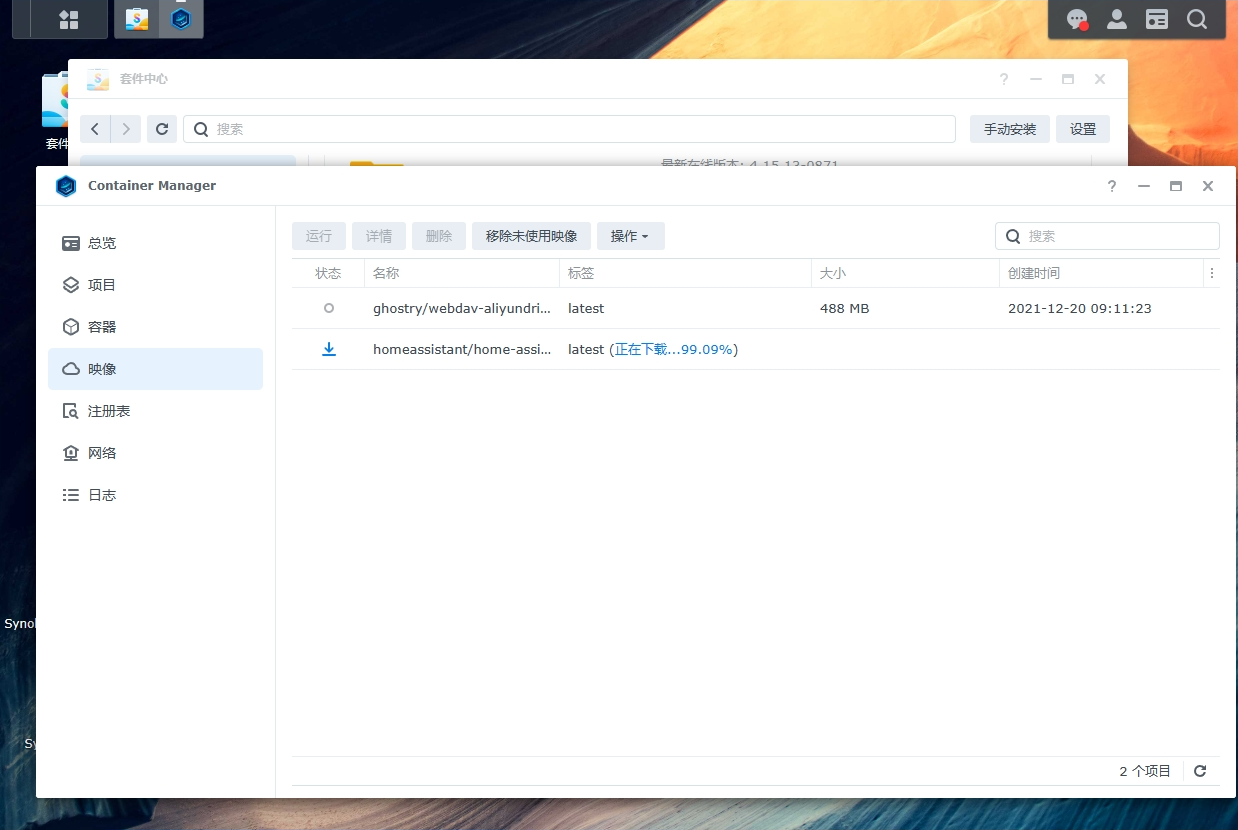1238x830 pixels.
Task: Sort by the Name (名称) column
Action: tap(462, 273)
